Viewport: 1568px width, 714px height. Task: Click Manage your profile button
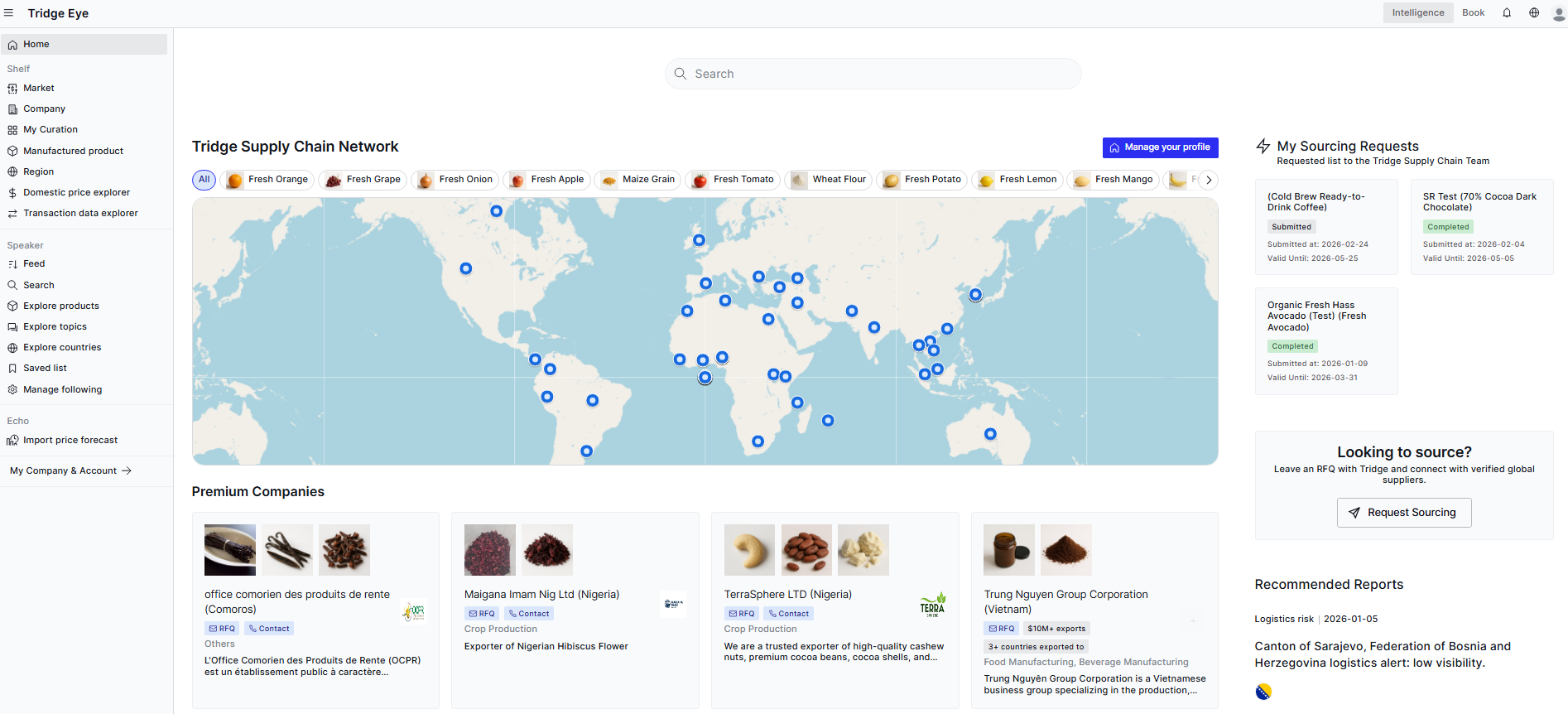pos(1160,147)
